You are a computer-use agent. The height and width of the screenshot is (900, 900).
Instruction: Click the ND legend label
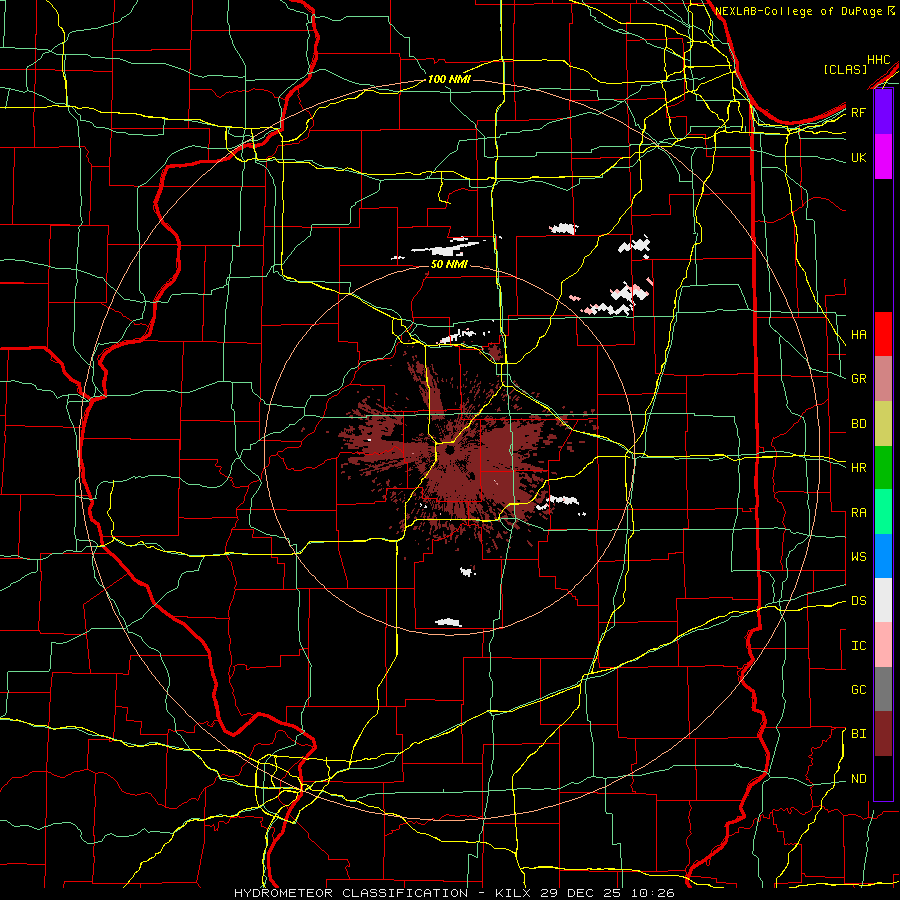point(859,779)
